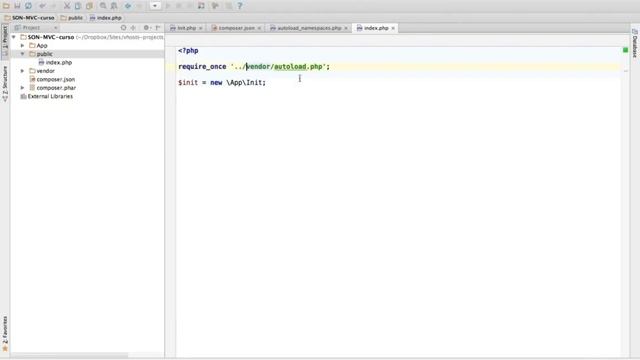The image size is (640, 360).
Task: Click the $init variable in editor
Action: point(188,82)
